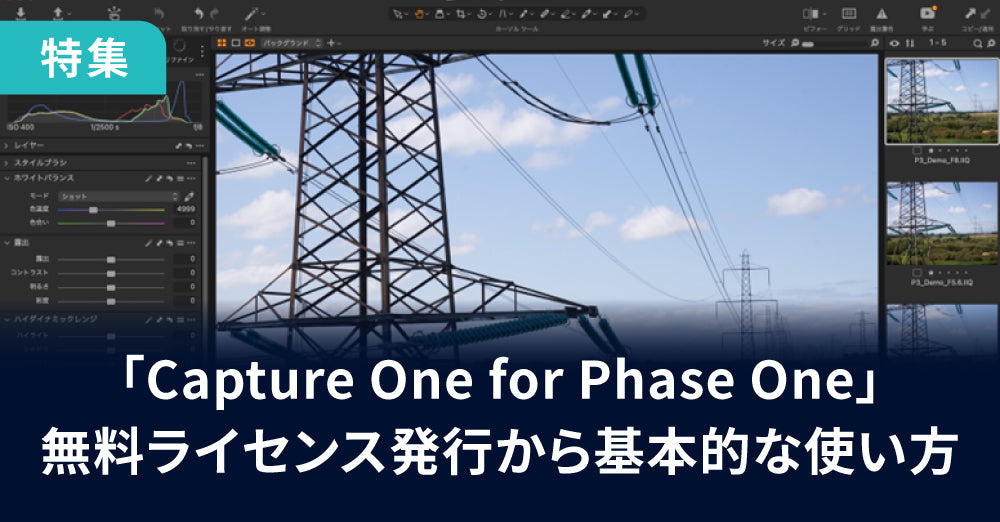
Task: Tick the color tag box under P3_Demo_F8.IIQ
Action: [x=917, y=151]
